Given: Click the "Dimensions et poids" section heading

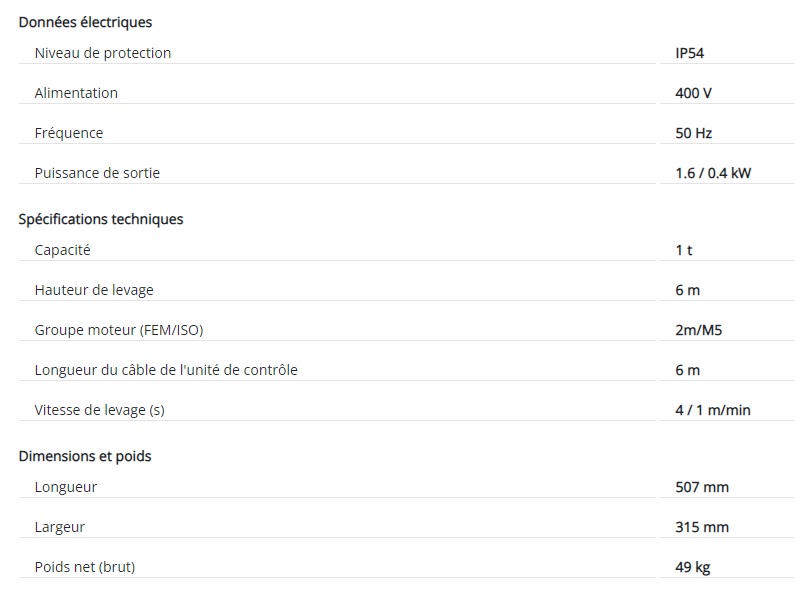Looking at the screenshot, I should (x=85, y=456).
